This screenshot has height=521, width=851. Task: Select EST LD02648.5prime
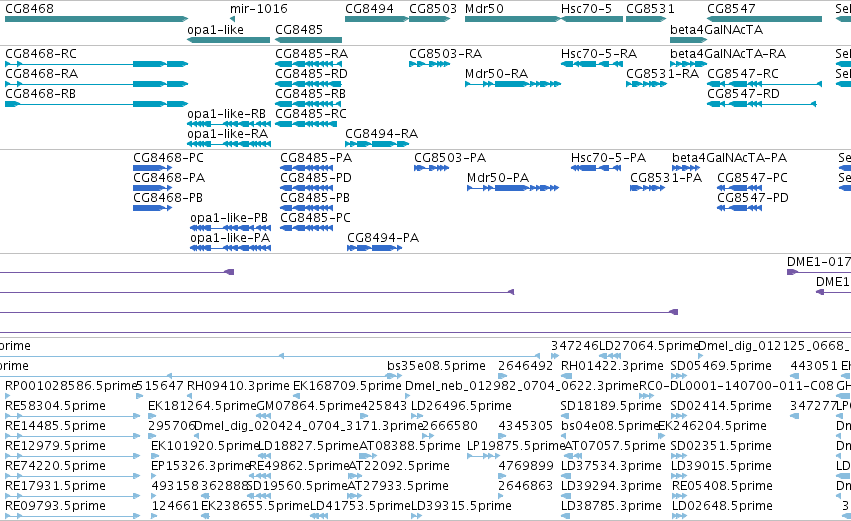click(722, 506)
